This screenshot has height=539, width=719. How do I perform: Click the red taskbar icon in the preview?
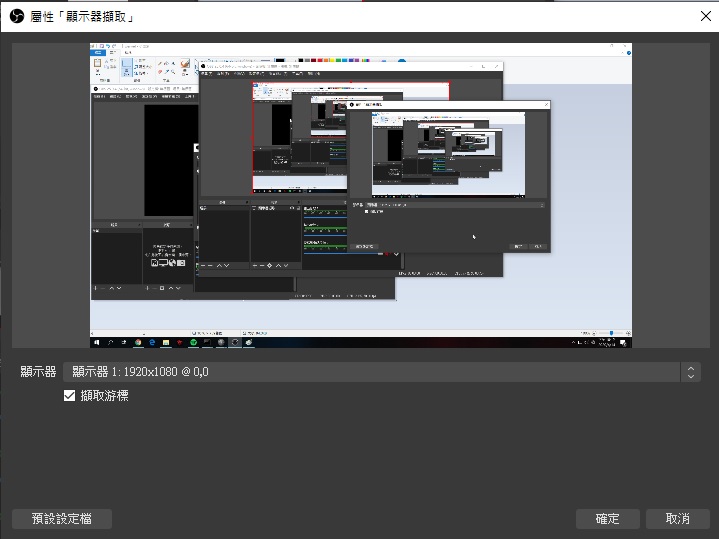(x=180, y=342)
